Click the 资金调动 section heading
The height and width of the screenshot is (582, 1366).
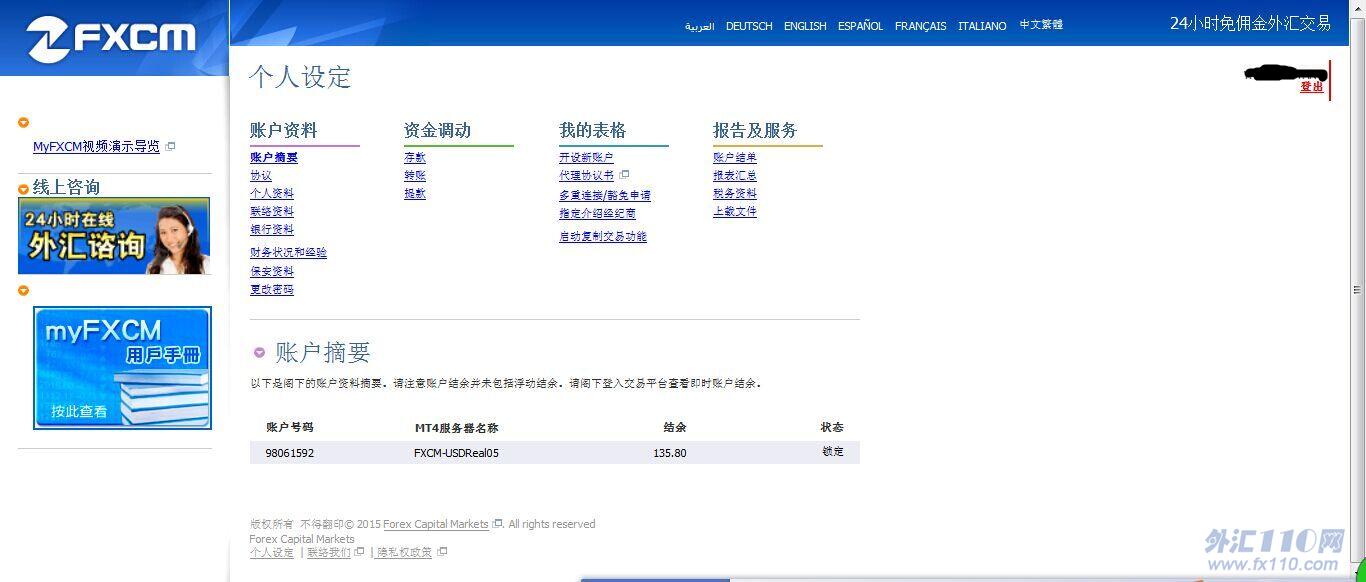pos(437,131)
